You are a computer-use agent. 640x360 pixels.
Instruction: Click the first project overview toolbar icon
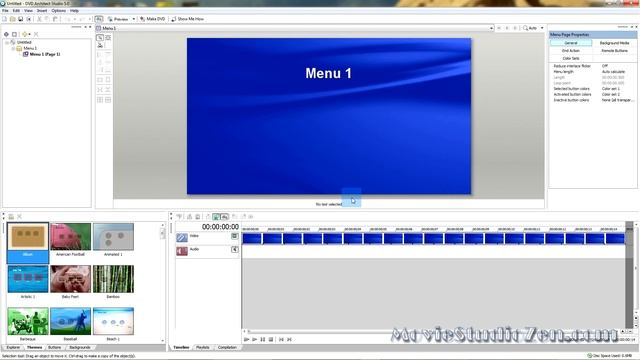[x=6, y=34]
